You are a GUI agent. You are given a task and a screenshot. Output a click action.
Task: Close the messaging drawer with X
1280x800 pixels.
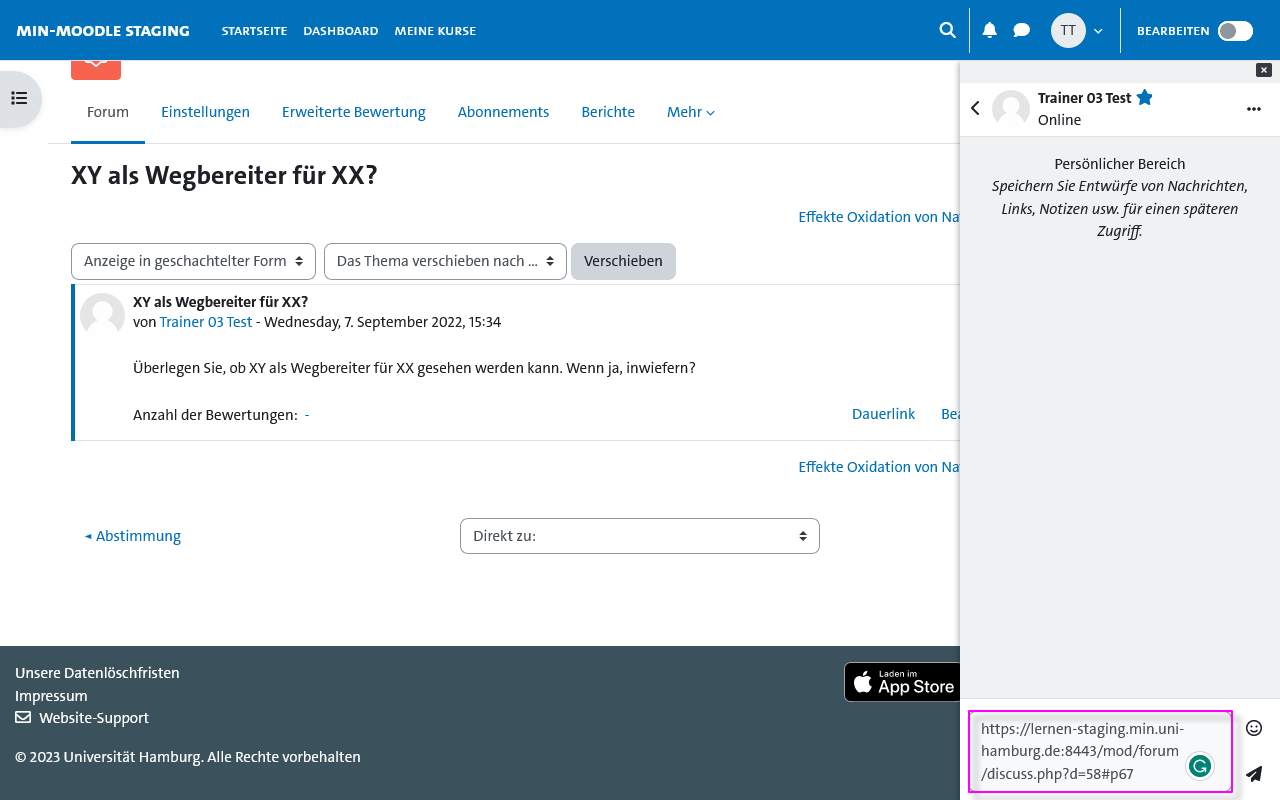click(x=1264, y=70)
